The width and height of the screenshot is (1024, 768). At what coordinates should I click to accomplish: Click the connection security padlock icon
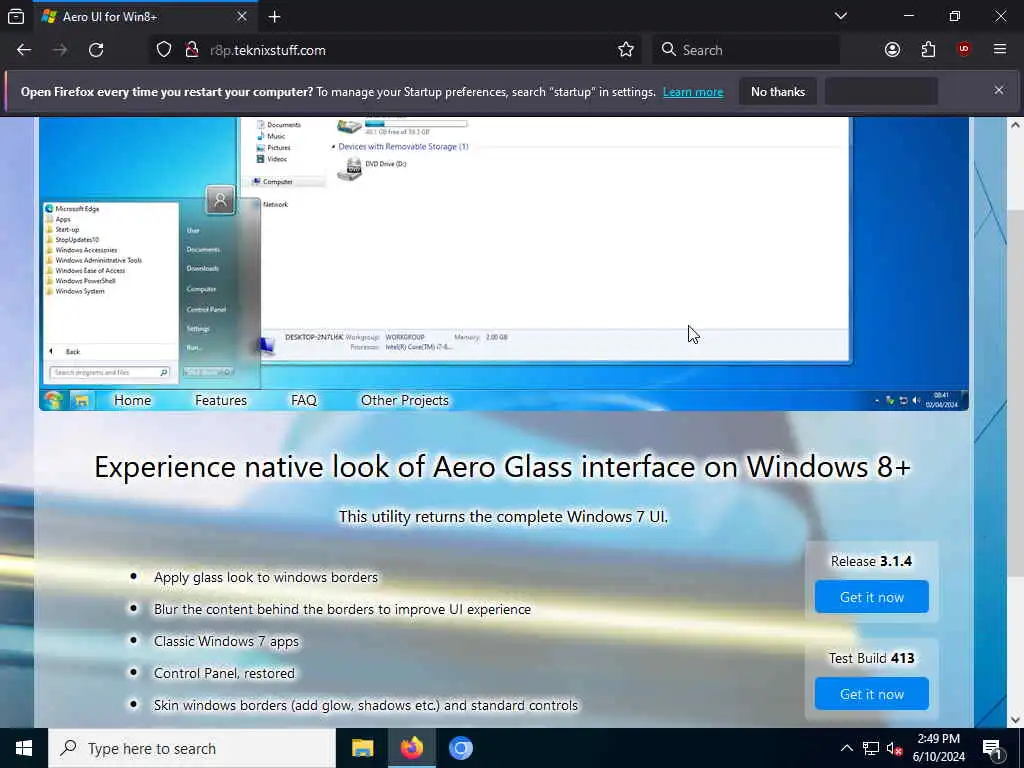[x=192, y=50]
